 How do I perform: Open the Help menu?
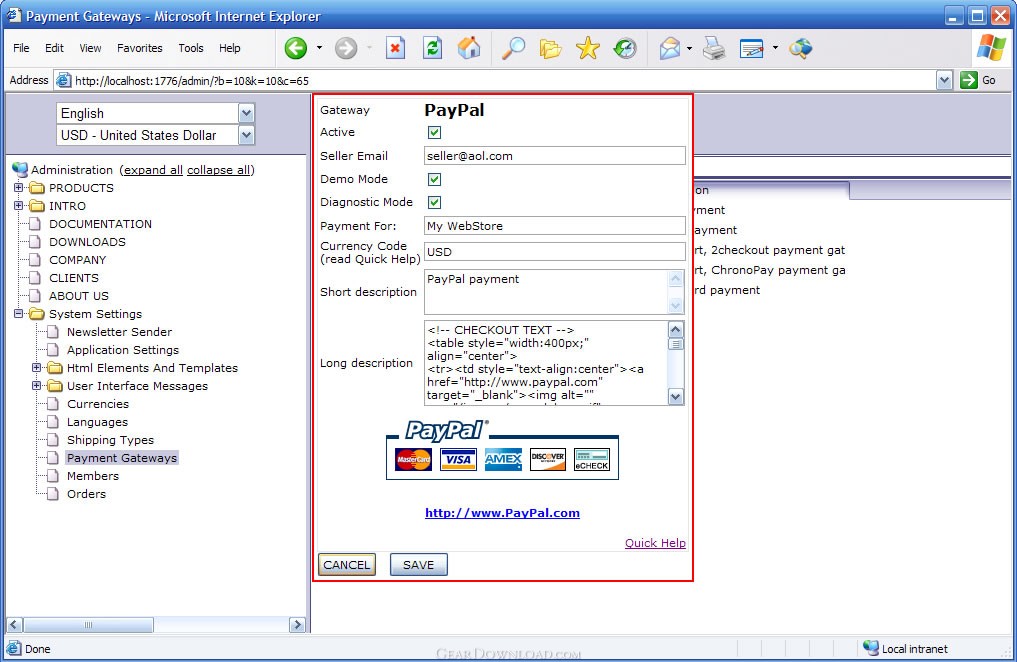pyautogui.click(x=230, y=48)
